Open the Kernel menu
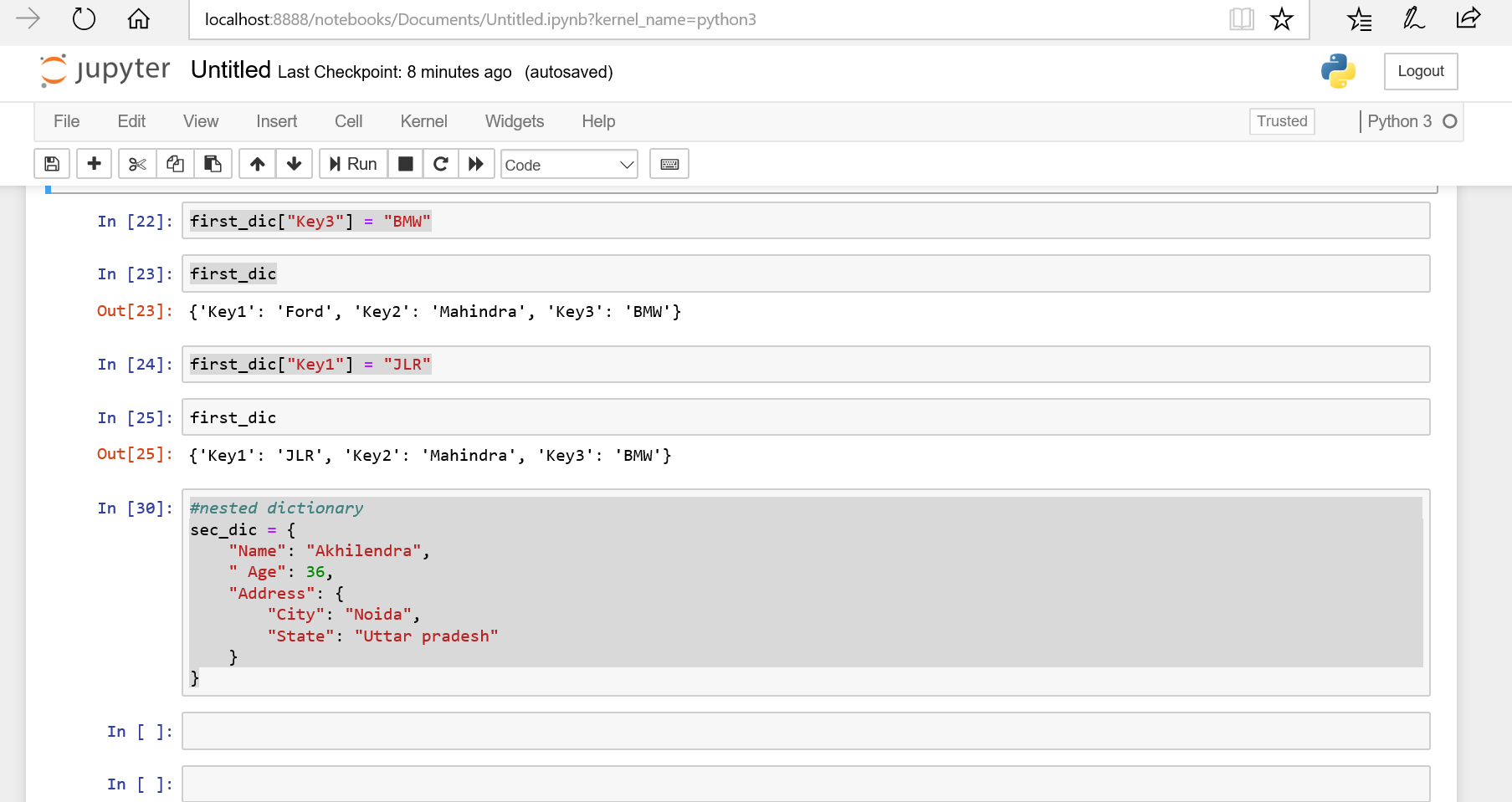 [424, 121]
